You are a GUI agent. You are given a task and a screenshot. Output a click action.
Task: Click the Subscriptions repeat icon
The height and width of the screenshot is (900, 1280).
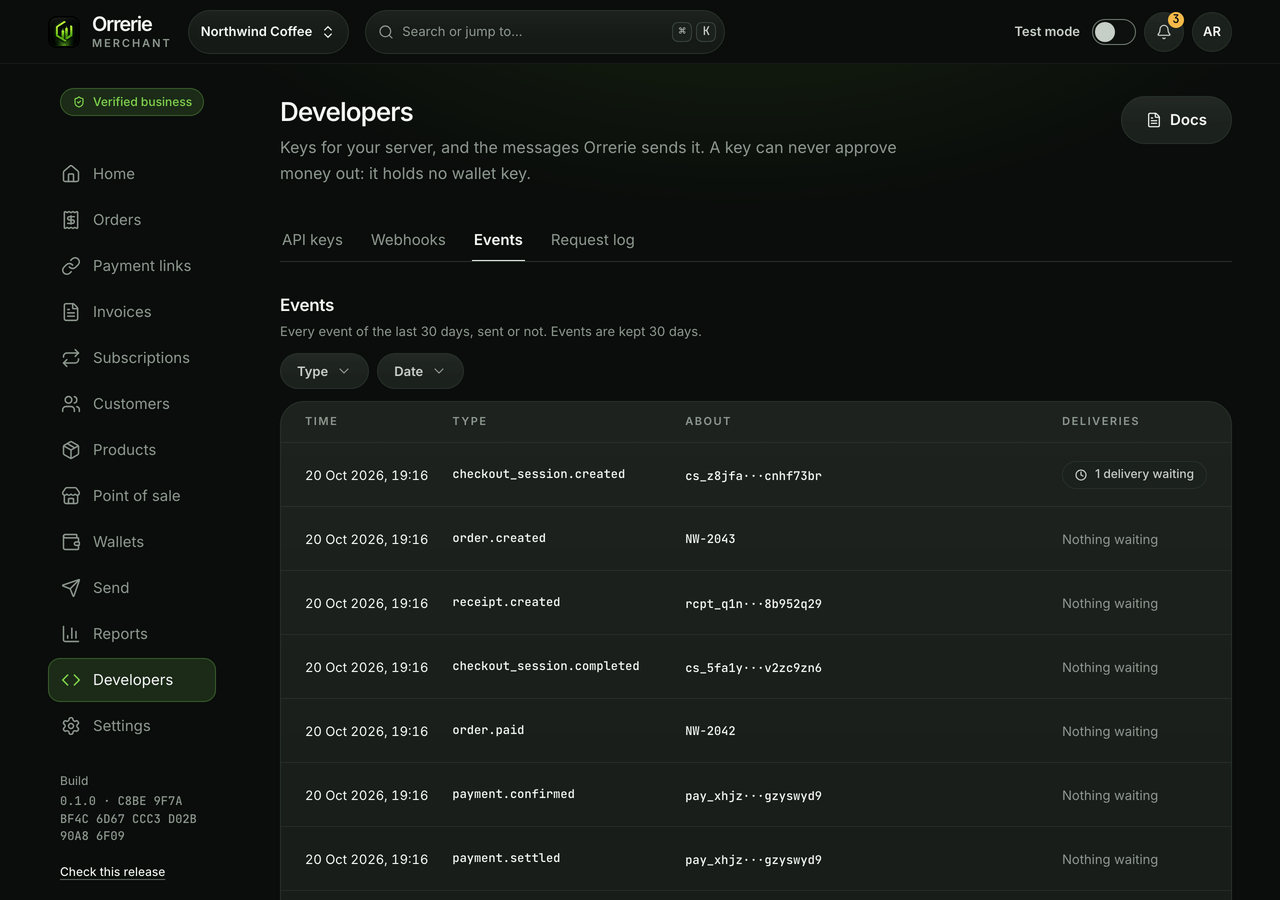[x=71, y=358]
